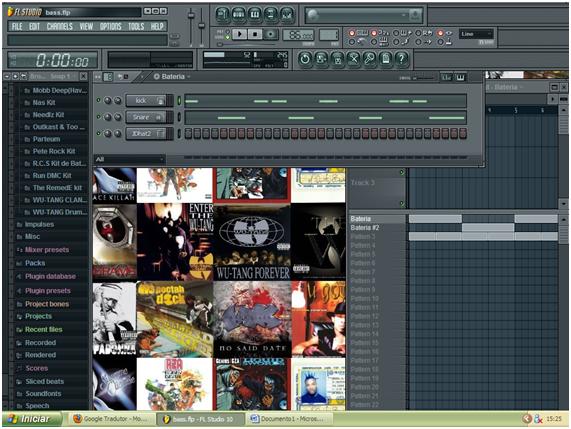571x429 pixels.
Task: Stop playback with the Stop button
Action: 255,34
